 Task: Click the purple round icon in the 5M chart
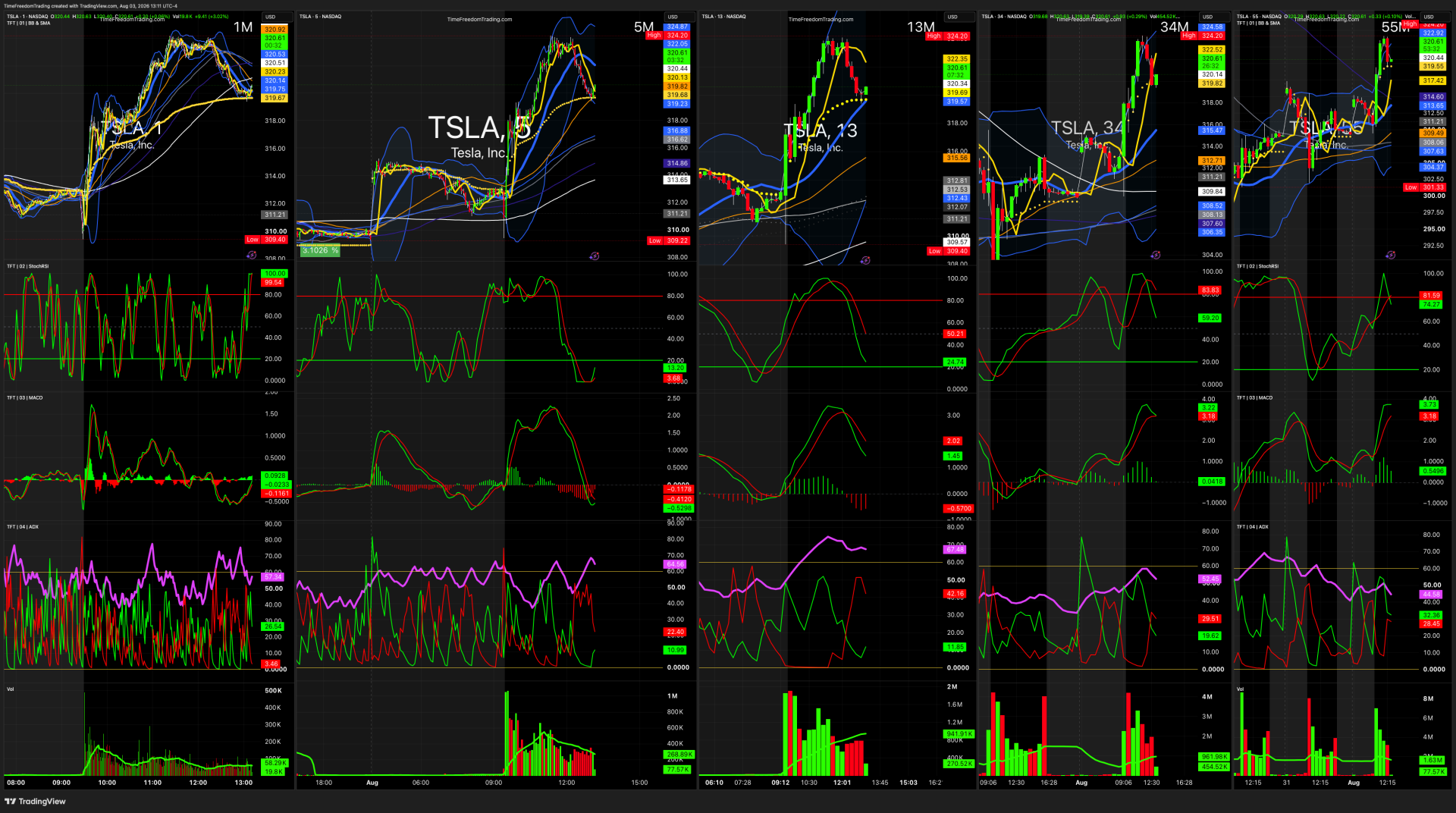[595, 256]
